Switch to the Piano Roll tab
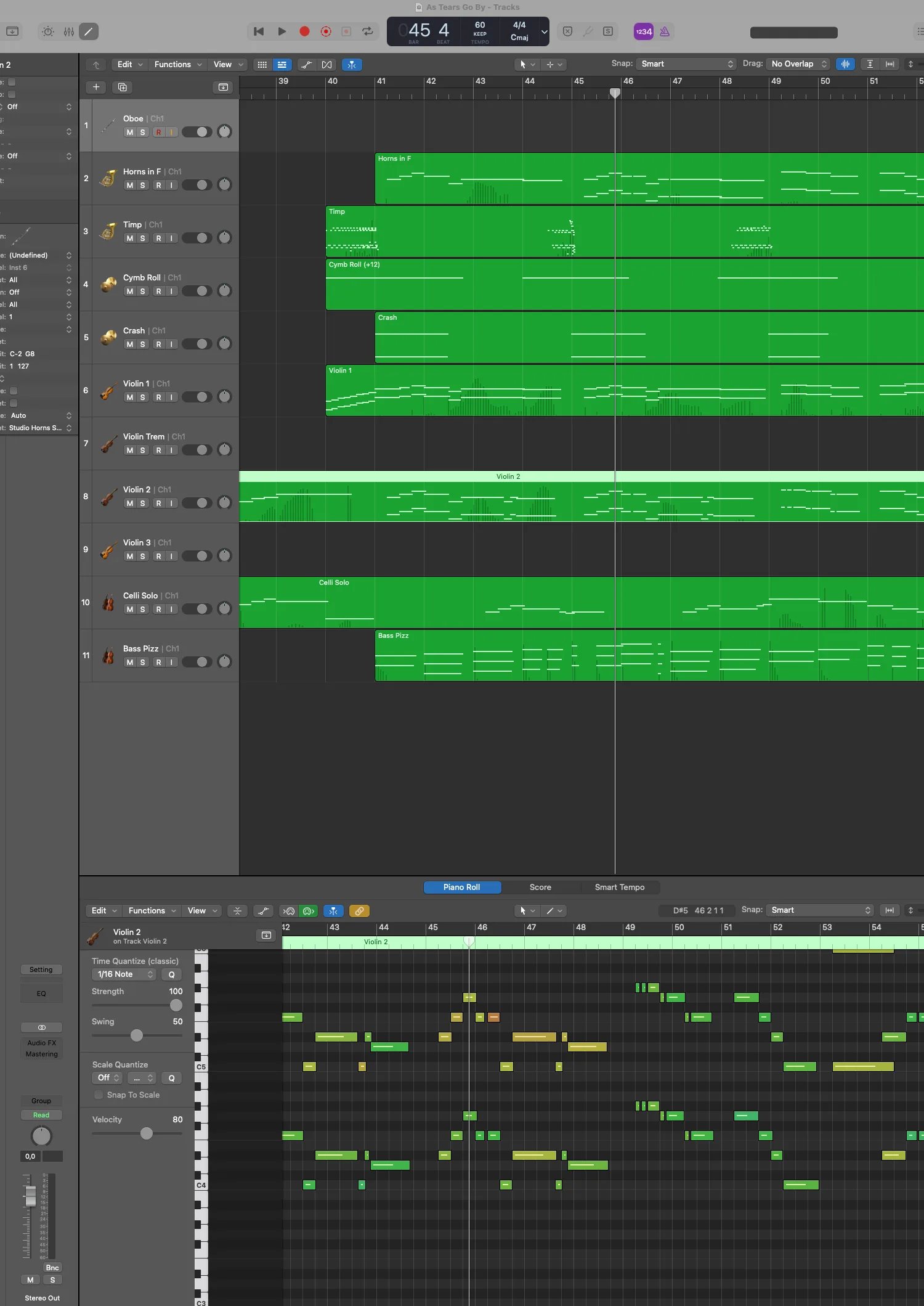Screen dimensions: 924x1306 tap(462, 887)
